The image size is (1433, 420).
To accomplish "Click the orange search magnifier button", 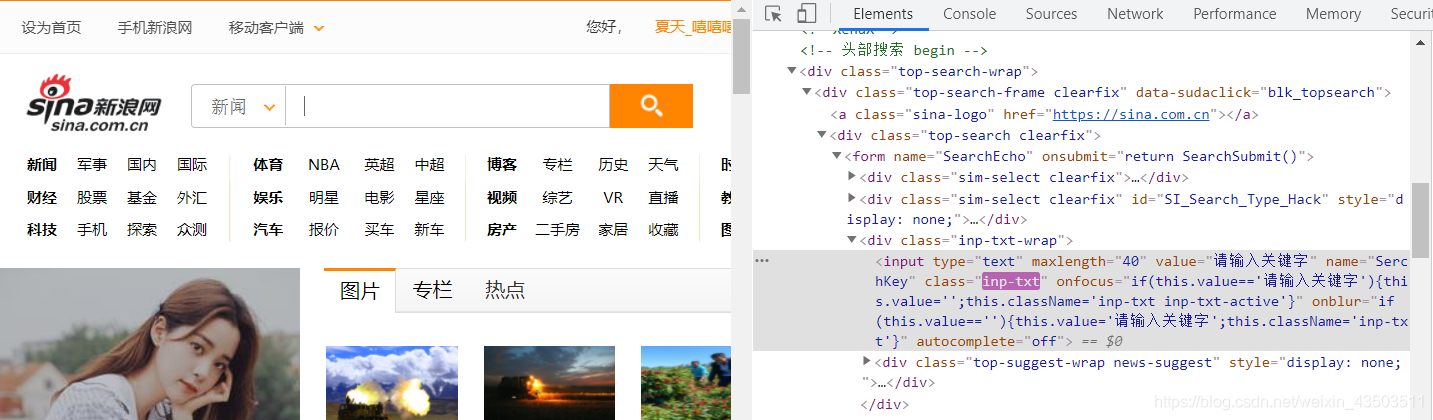I will point(651,106).
